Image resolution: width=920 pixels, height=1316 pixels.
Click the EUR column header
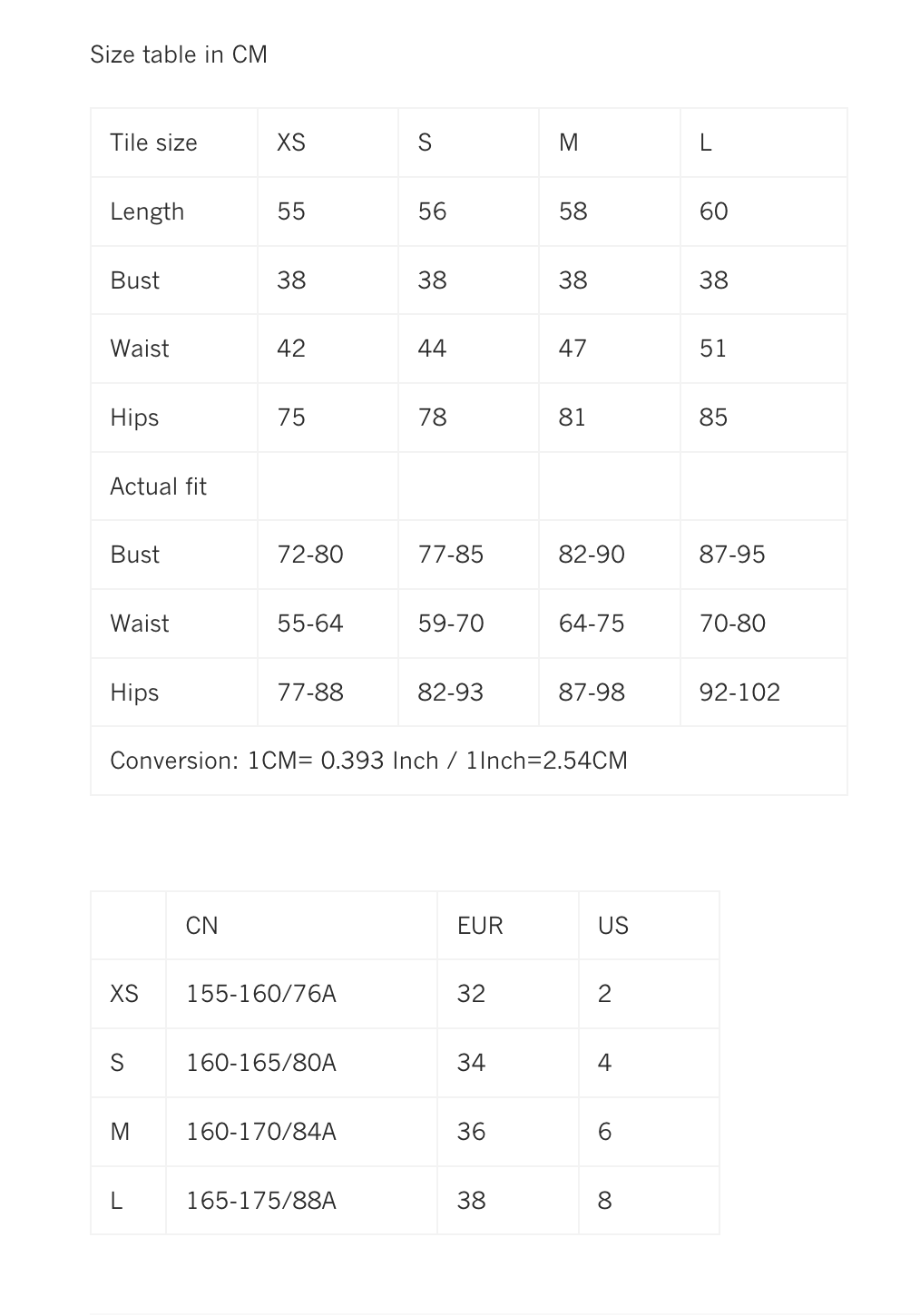point(480,926)
